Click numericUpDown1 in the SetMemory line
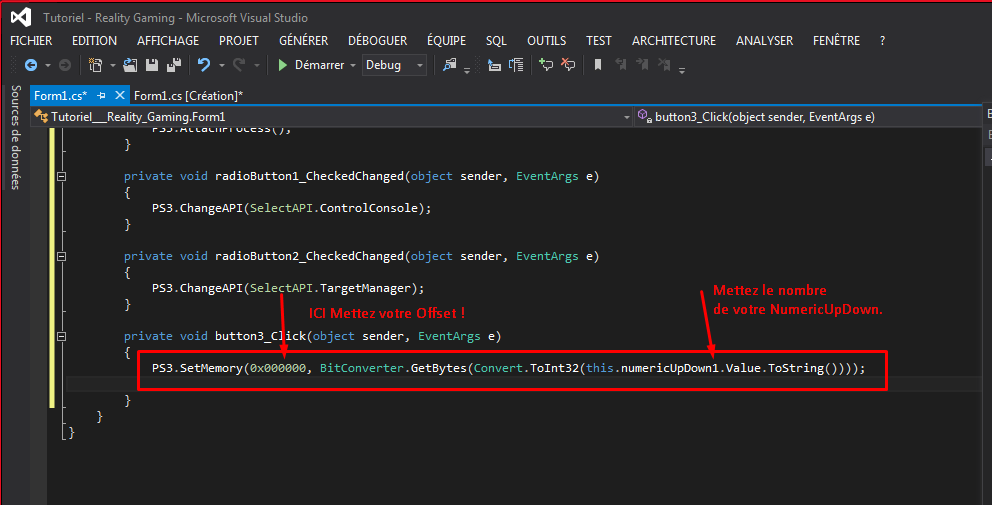This screenshot has width=992, height=505. pyautogui.click(x=669, y=368)
